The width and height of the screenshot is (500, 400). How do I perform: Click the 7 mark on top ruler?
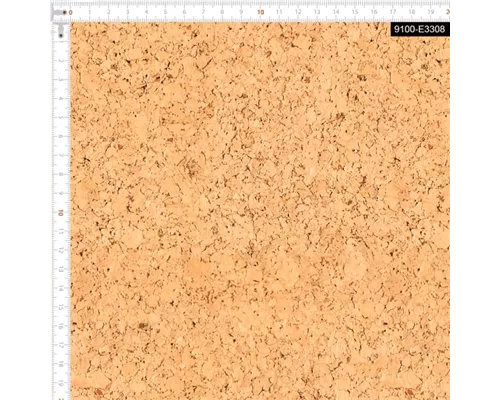point(203,12)
